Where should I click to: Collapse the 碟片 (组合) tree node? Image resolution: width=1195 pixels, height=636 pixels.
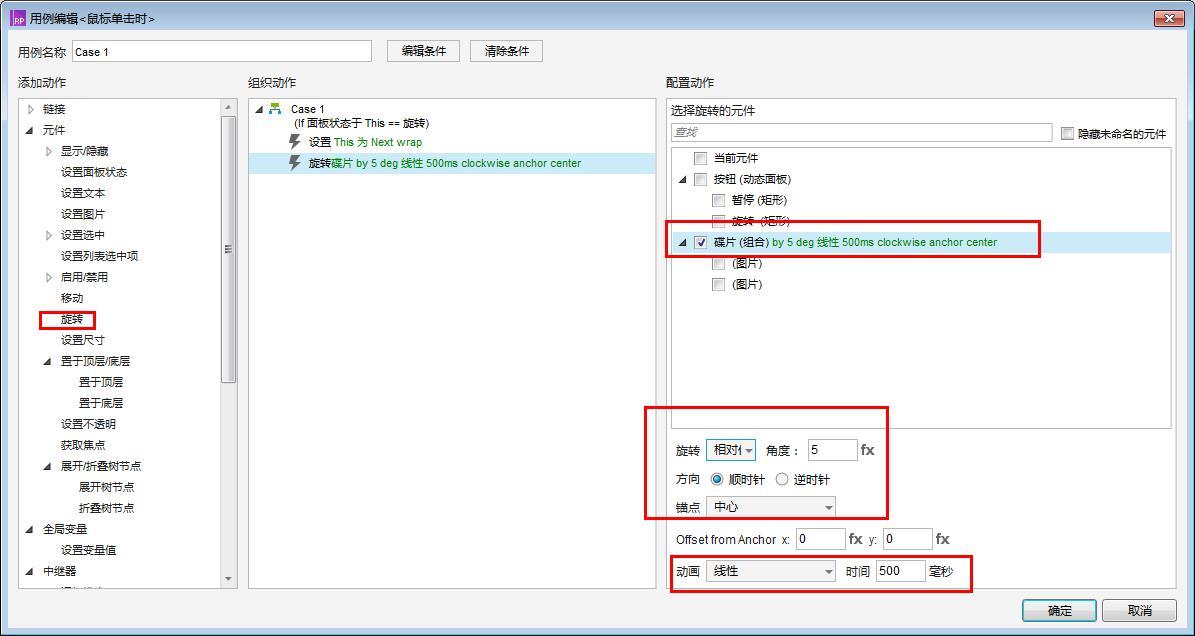682,243
